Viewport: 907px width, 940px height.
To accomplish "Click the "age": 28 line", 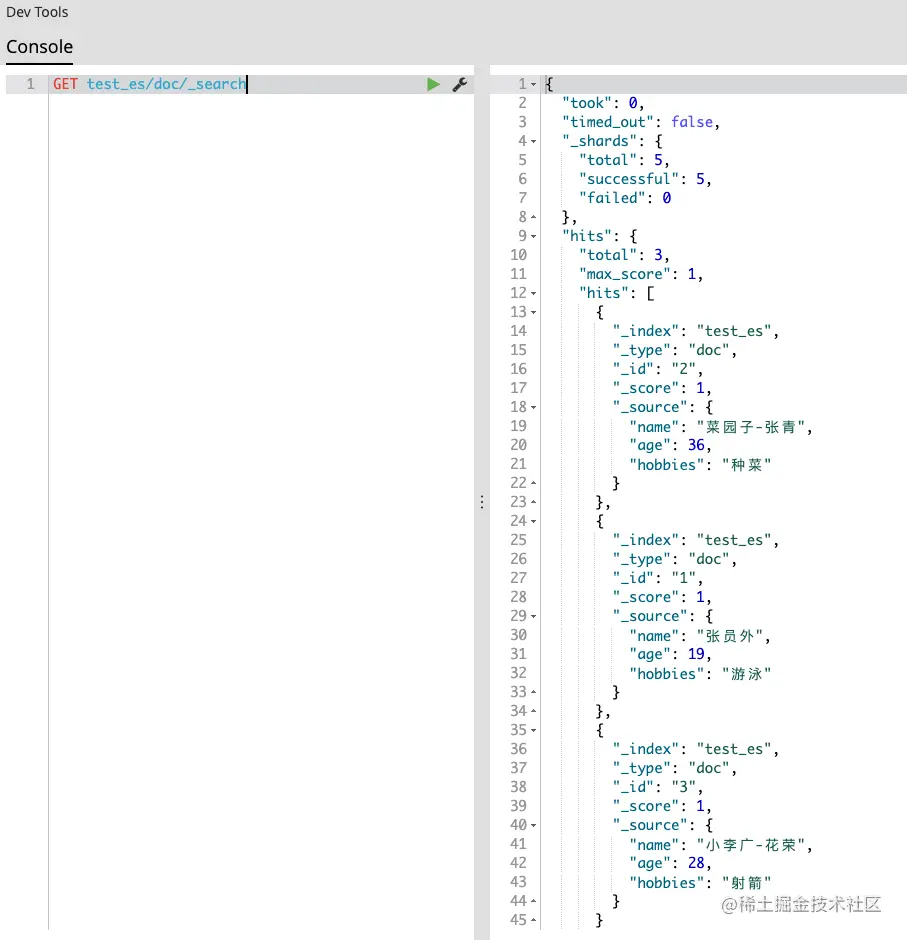I will [x=670, y=864].
